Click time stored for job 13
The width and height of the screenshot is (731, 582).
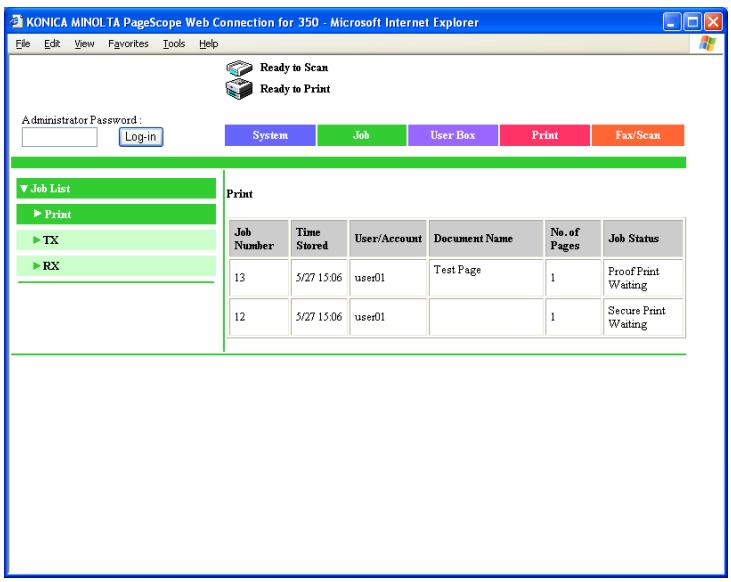tap(319, 278)
